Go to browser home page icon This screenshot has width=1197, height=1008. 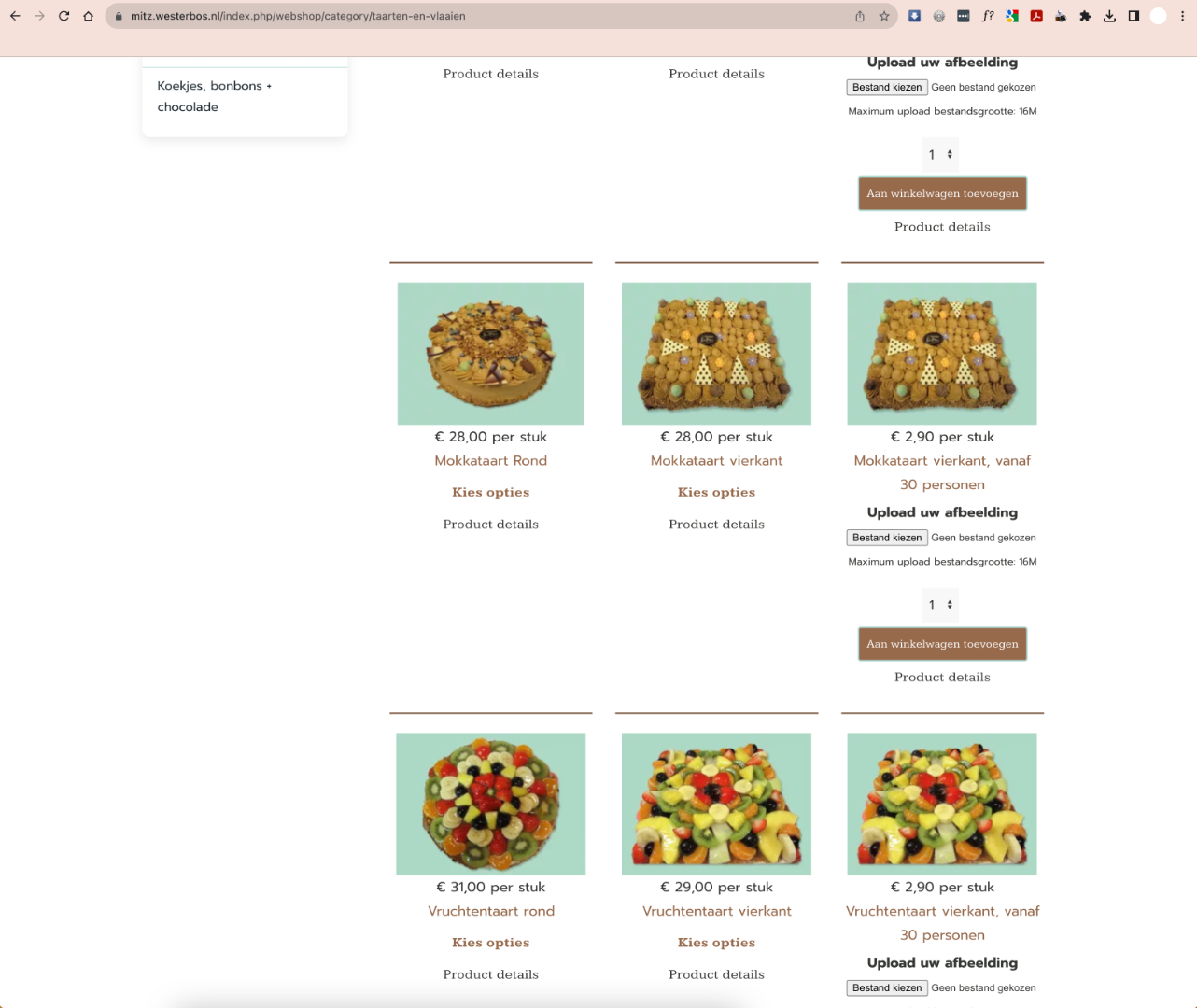pyautogui.click(x=88, y=16)
